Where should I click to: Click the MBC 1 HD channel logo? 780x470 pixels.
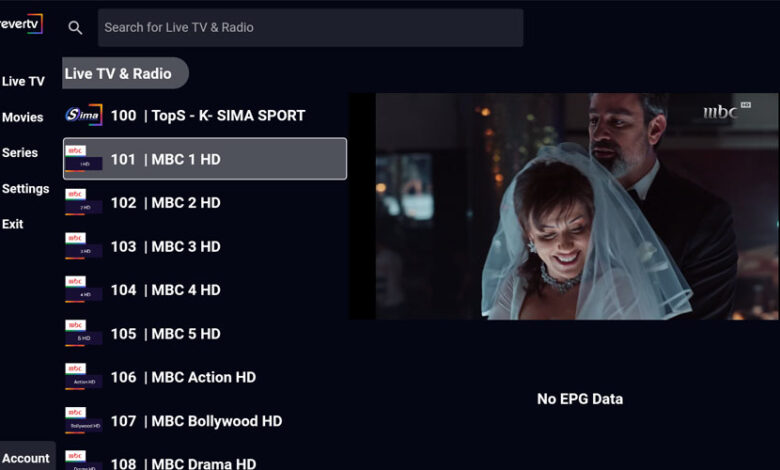coord(83,159)
